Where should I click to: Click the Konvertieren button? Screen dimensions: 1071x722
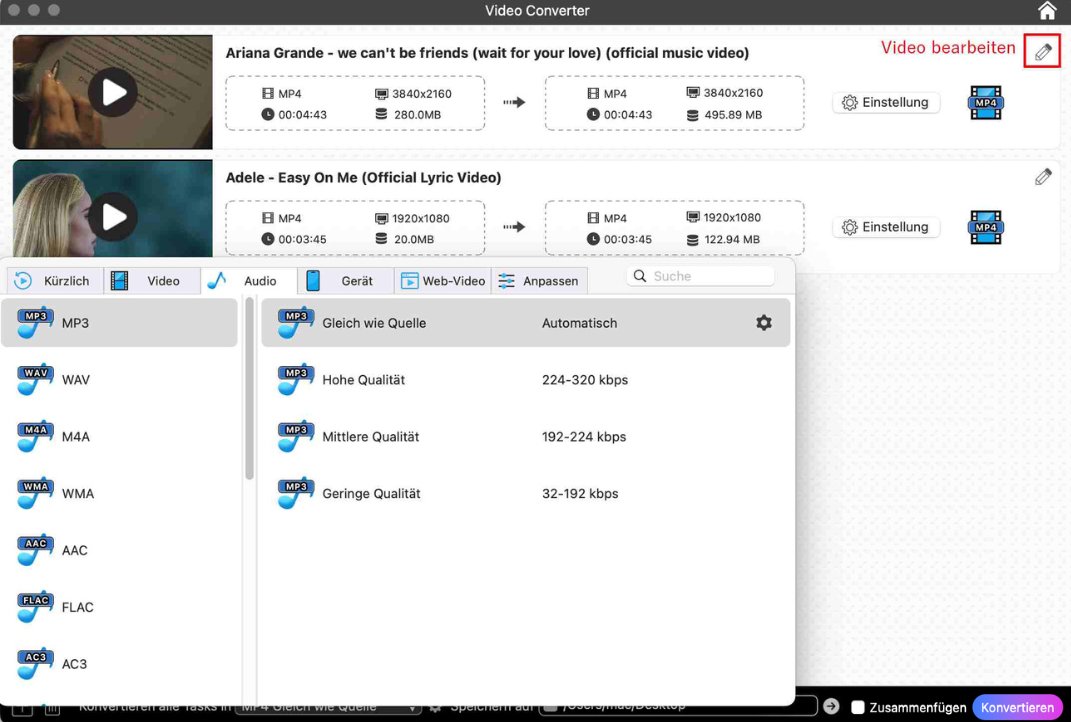tap(1017, 706)
